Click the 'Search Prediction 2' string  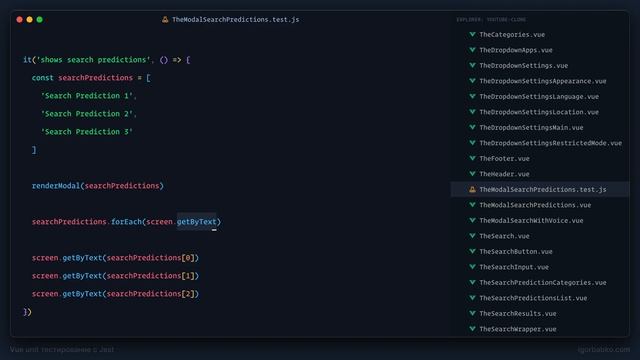click(87, 114)
